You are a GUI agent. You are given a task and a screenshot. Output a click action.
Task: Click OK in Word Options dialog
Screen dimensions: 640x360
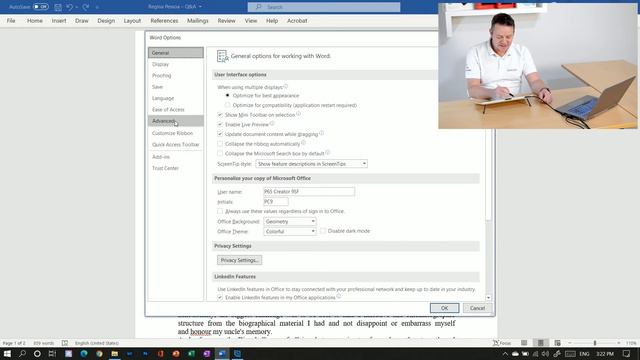(x=444, y=308)
